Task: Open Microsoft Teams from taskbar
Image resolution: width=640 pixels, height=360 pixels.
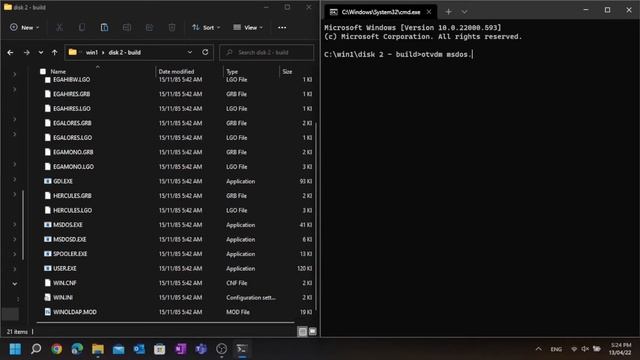Action: [x=201, y=349]
